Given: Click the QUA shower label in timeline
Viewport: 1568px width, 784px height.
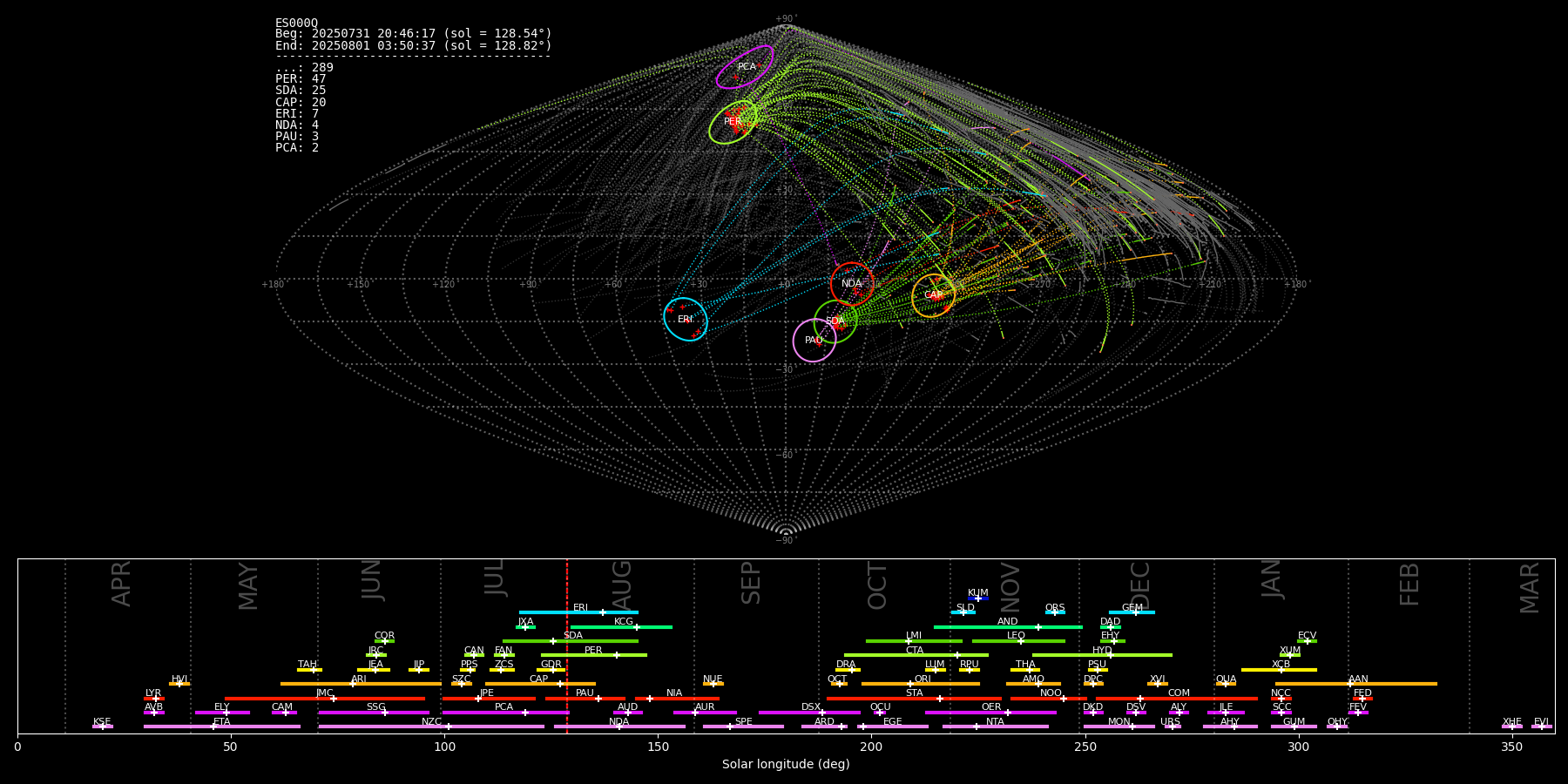Looking at the screenshot, I should tap(1227, 679).
